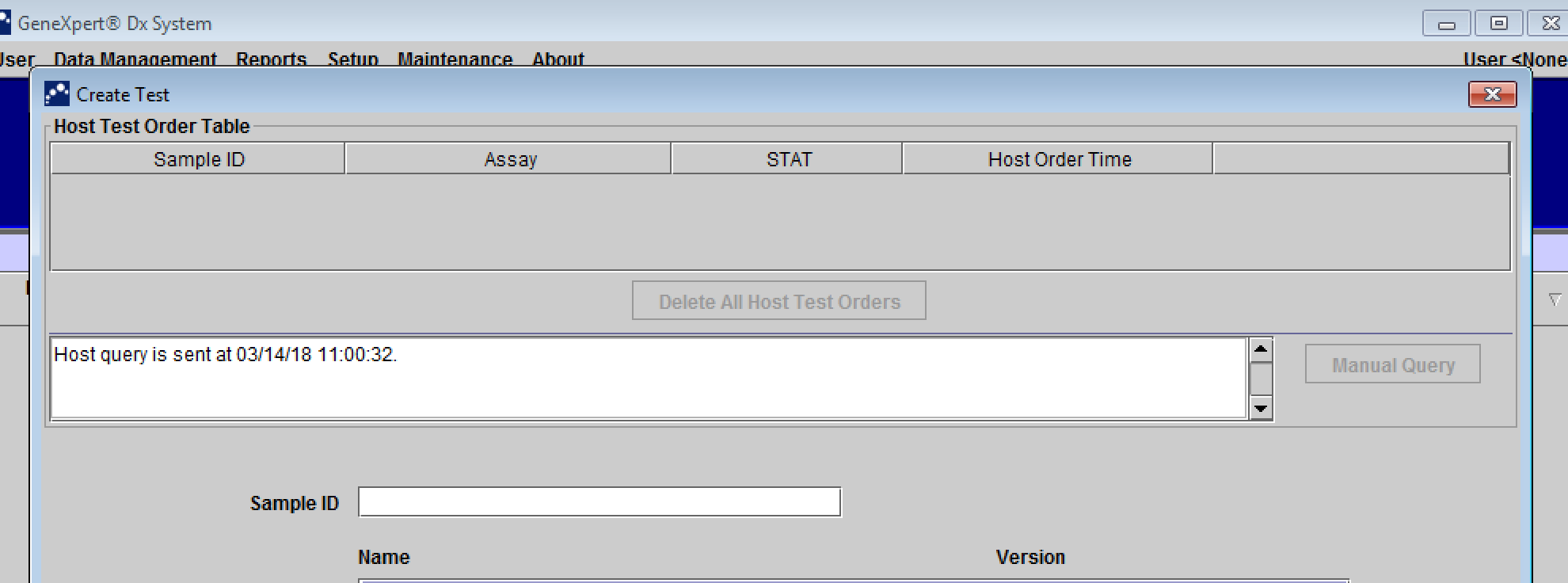The image size is (1568, 583).
Task: Click the triangle arrow right of the dialog
Action: pyautogui.click(x=1555, y=300)
